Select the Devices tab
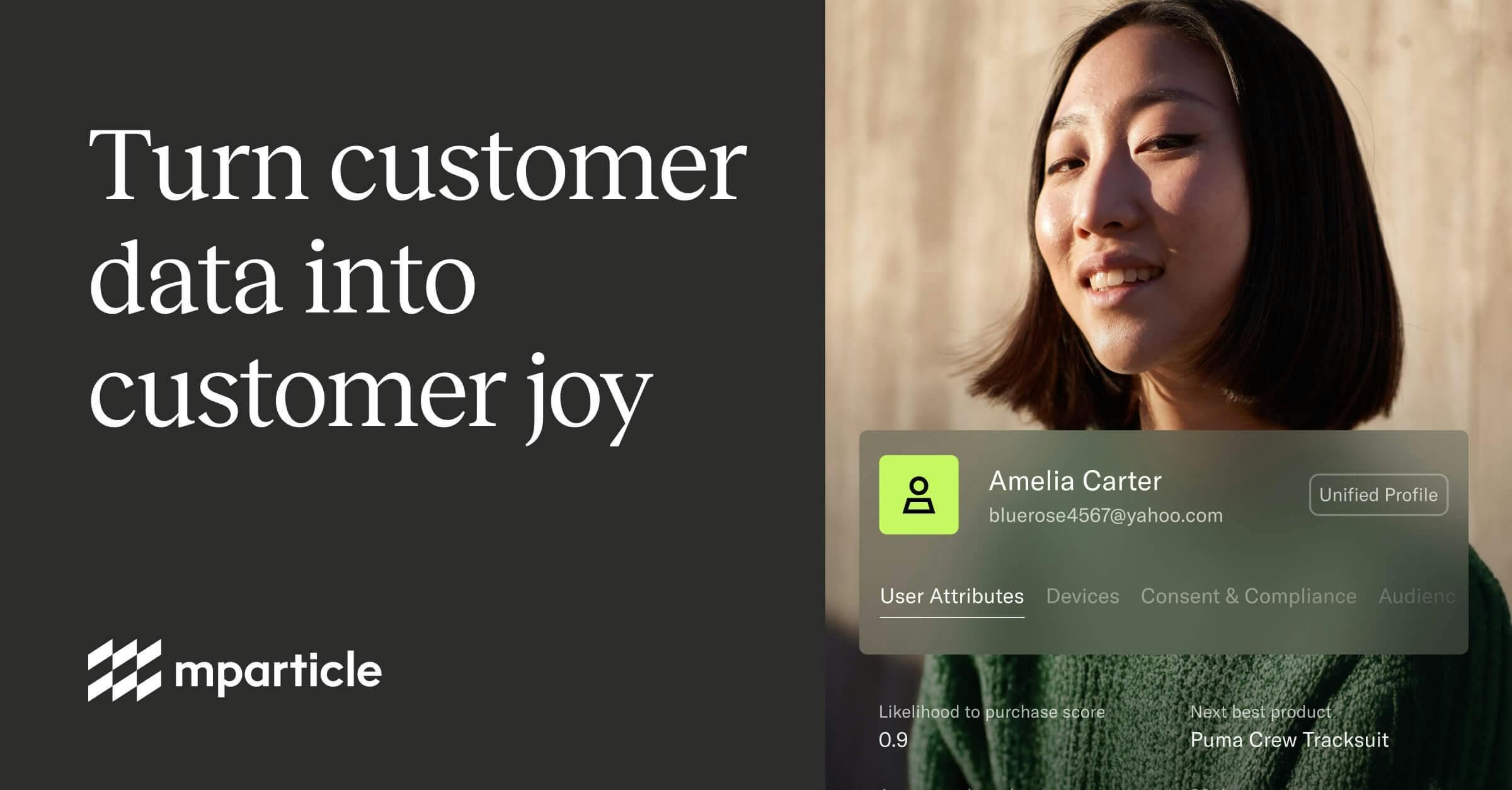 pos(1082,596)
